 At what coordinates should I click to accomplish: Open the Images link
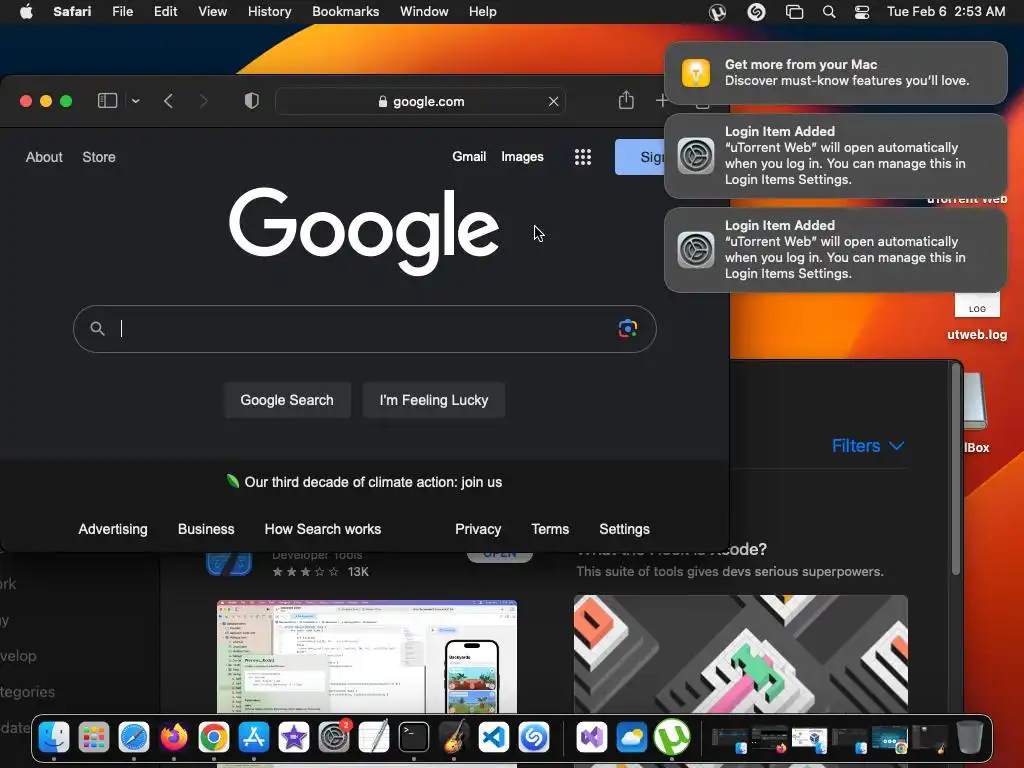coord(522,157)
